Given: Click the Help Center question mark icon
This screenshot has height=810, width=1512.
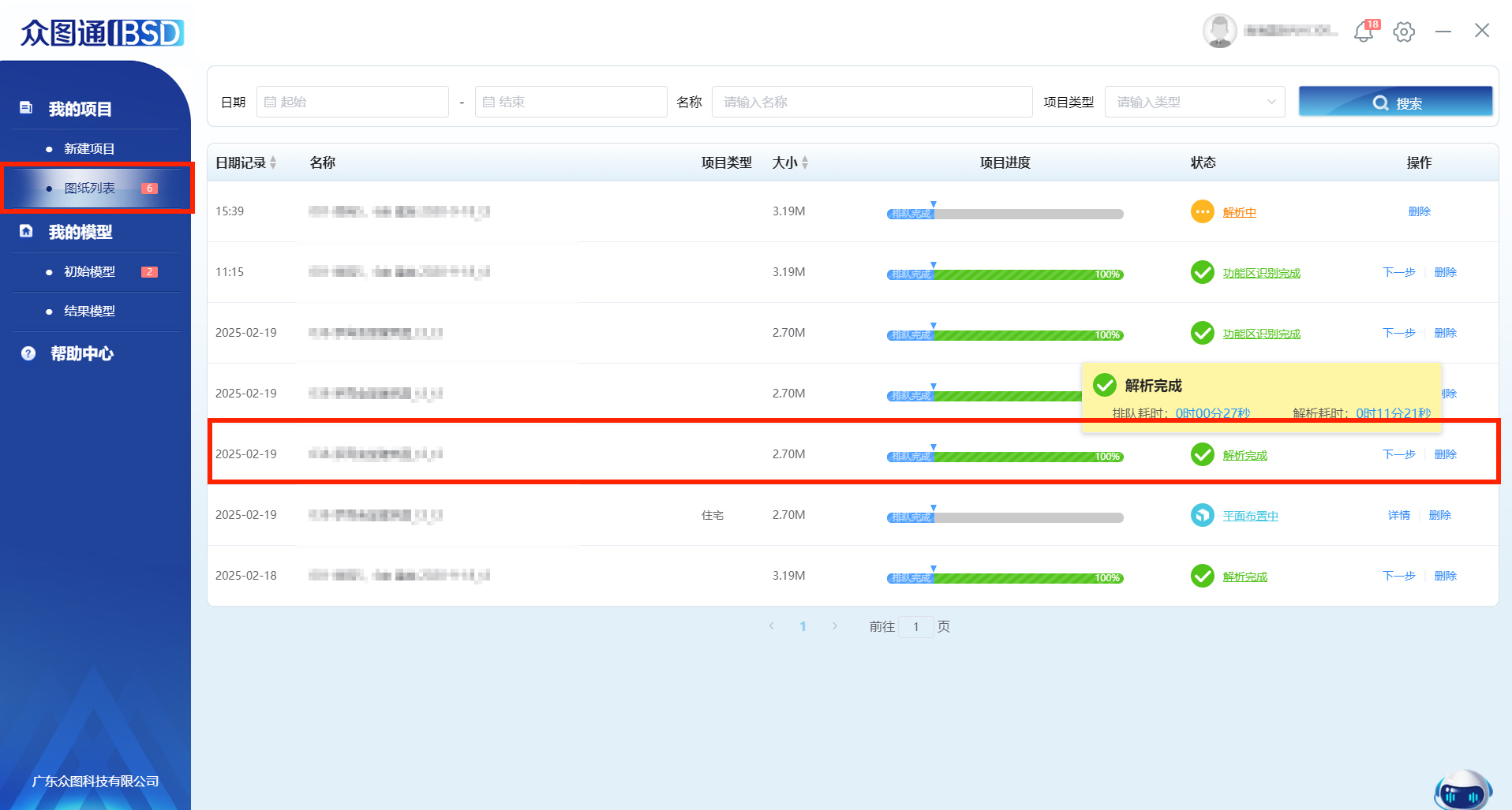Looking at the screenshot, I should click(x=28, y=353).
